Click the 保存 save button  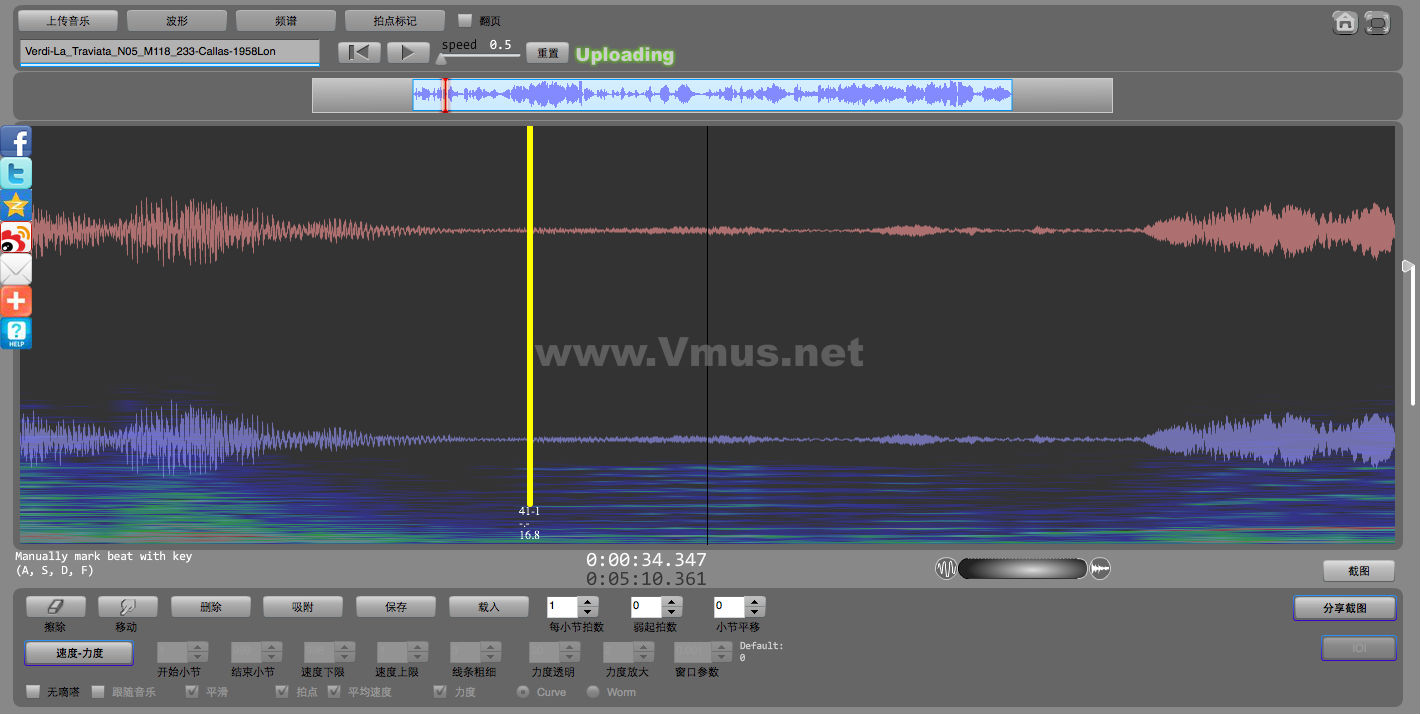coord(396,606)
